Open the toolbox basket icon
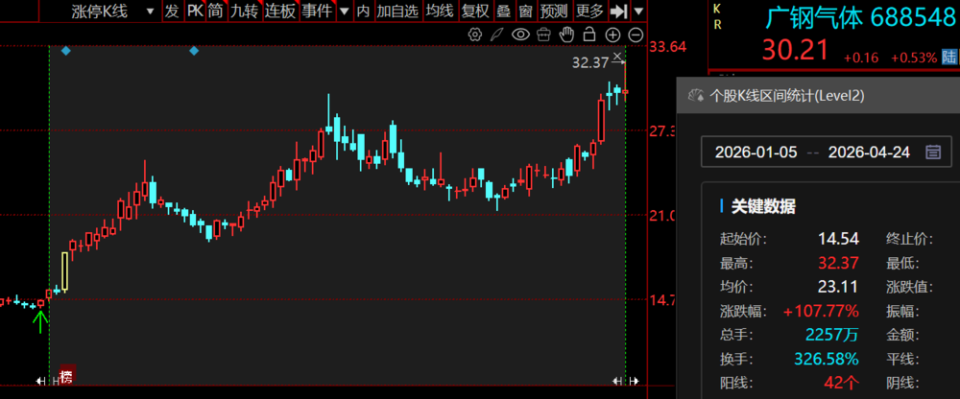Screen dimensions: 960x399 [544, 34]
